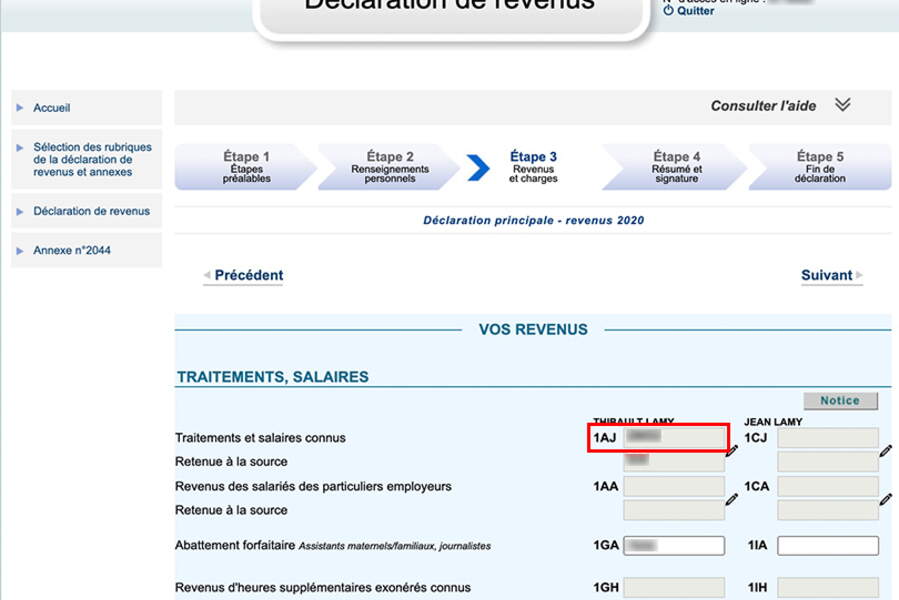
Task: Open the Notice button
Action: click(x=840, y=400)
